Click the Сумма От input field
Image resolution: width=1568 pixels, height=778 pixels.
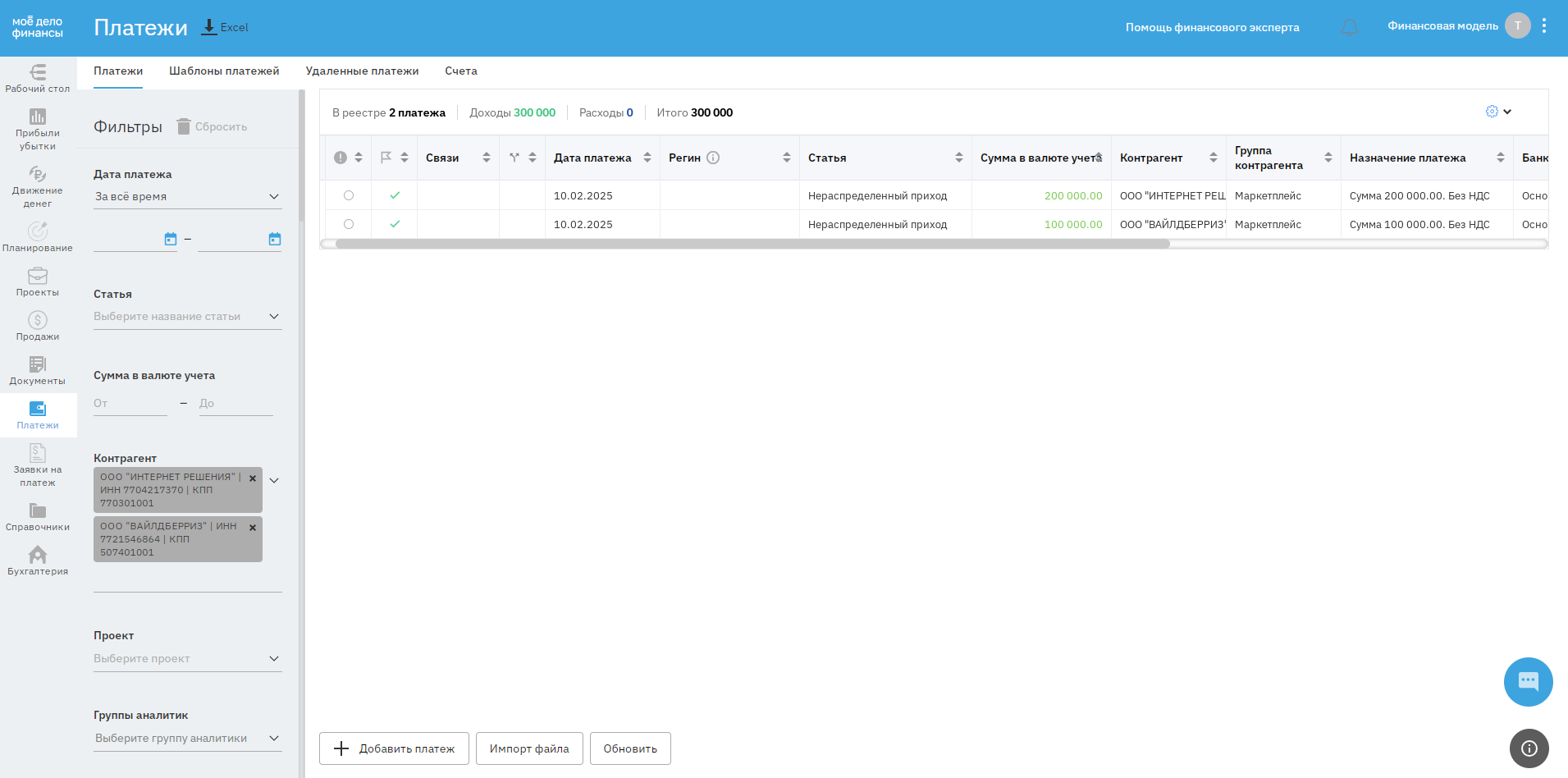click(130, 404)
